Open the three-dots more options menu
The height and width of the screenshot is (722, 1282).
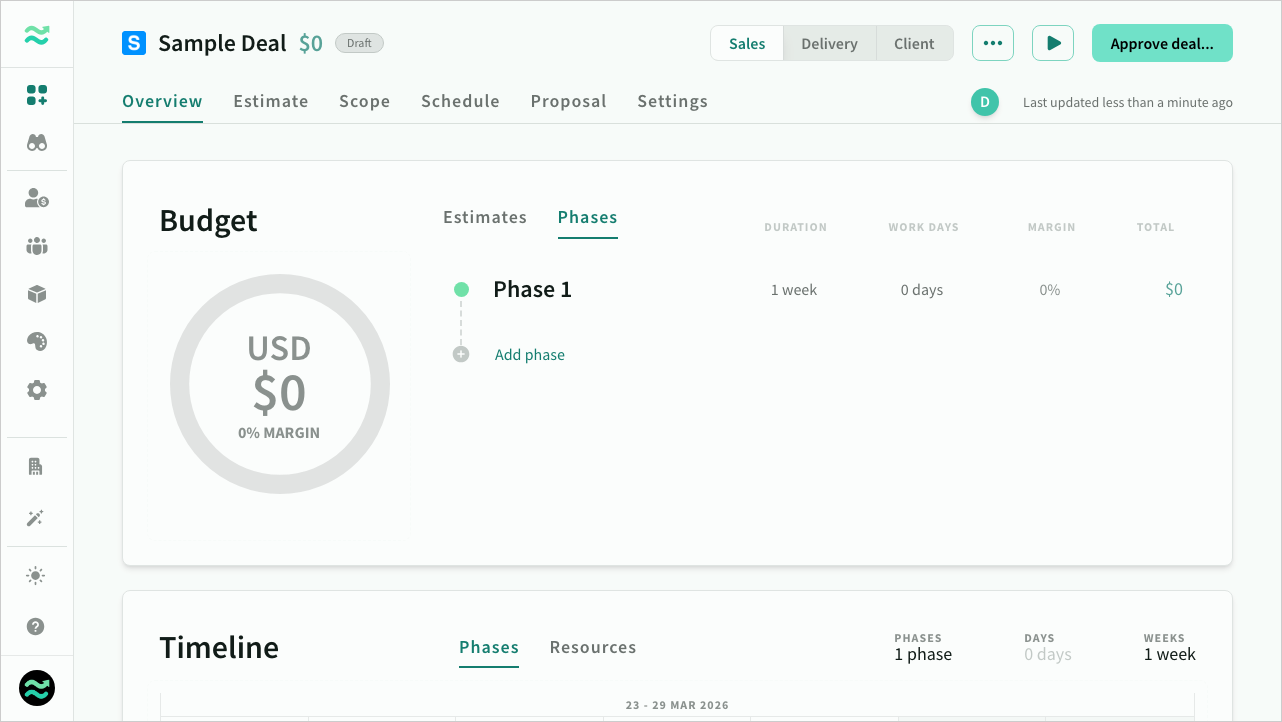coord(992,44)
